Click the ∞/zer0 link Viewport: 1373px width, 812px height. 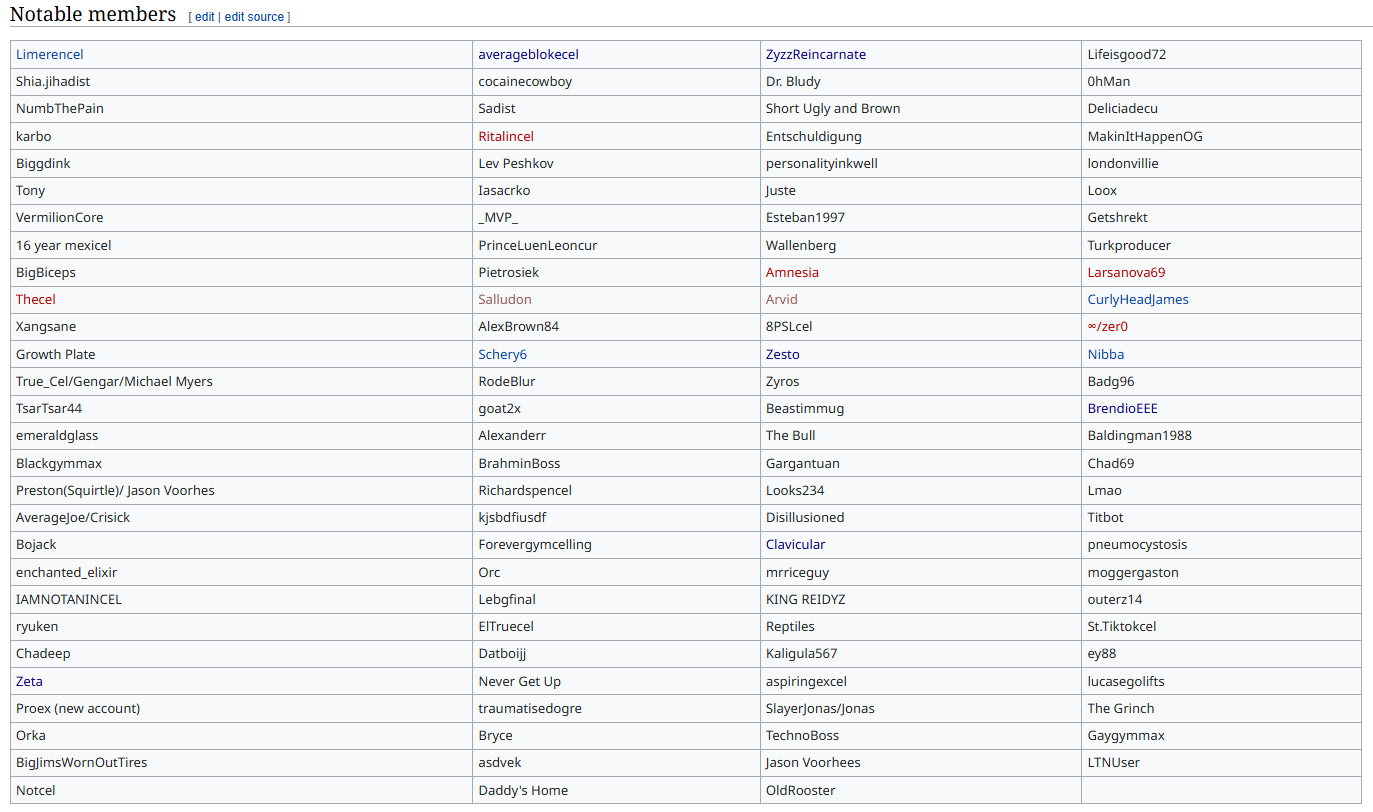[1107, 327]
